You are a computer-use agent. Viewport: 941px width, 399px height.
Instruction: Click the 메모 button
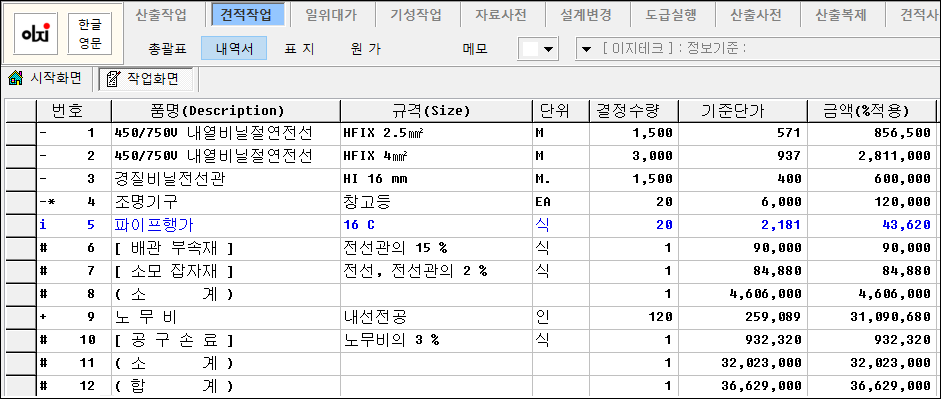click(475, 49)
